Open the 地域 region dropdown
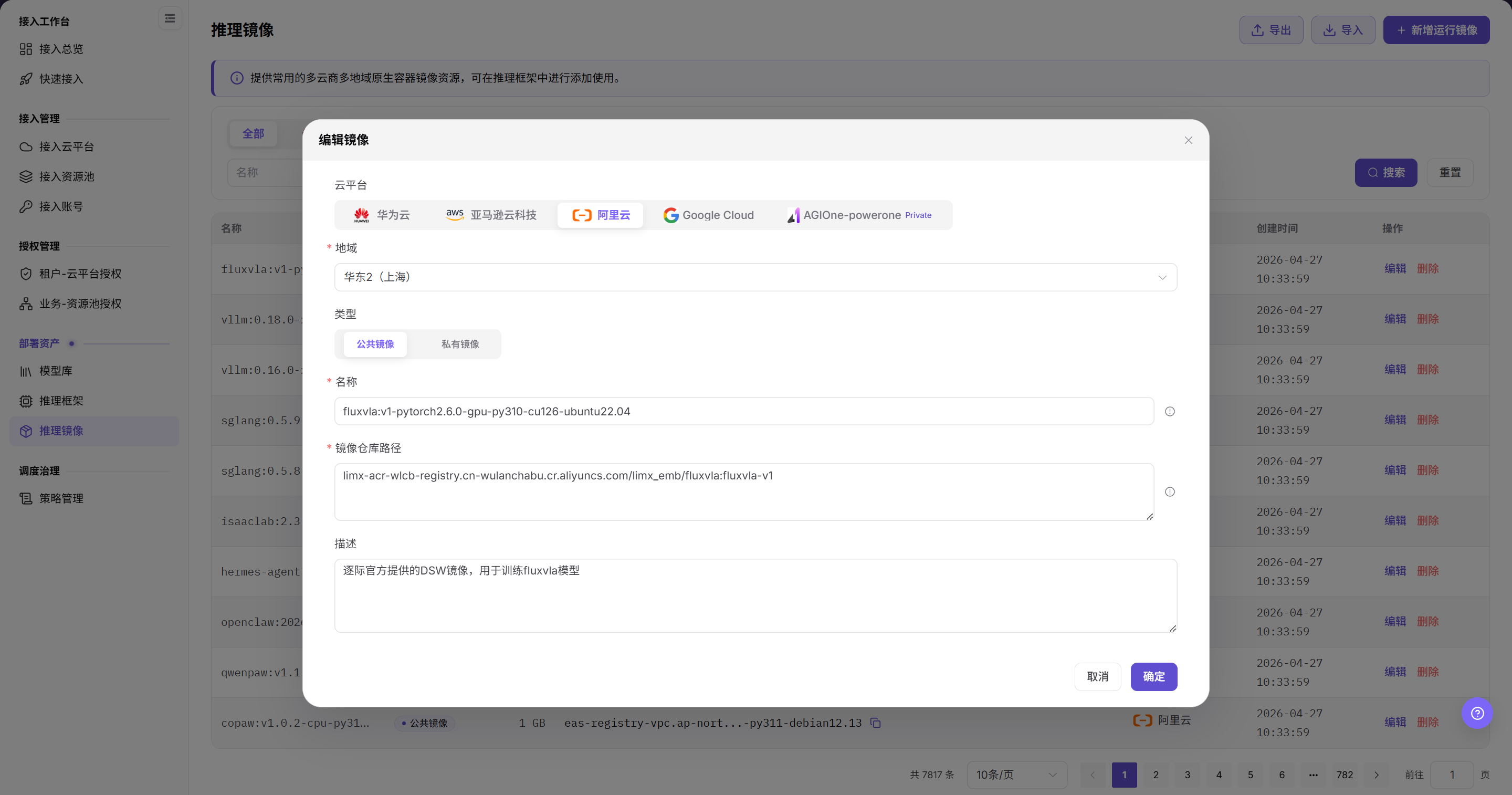 755,277
